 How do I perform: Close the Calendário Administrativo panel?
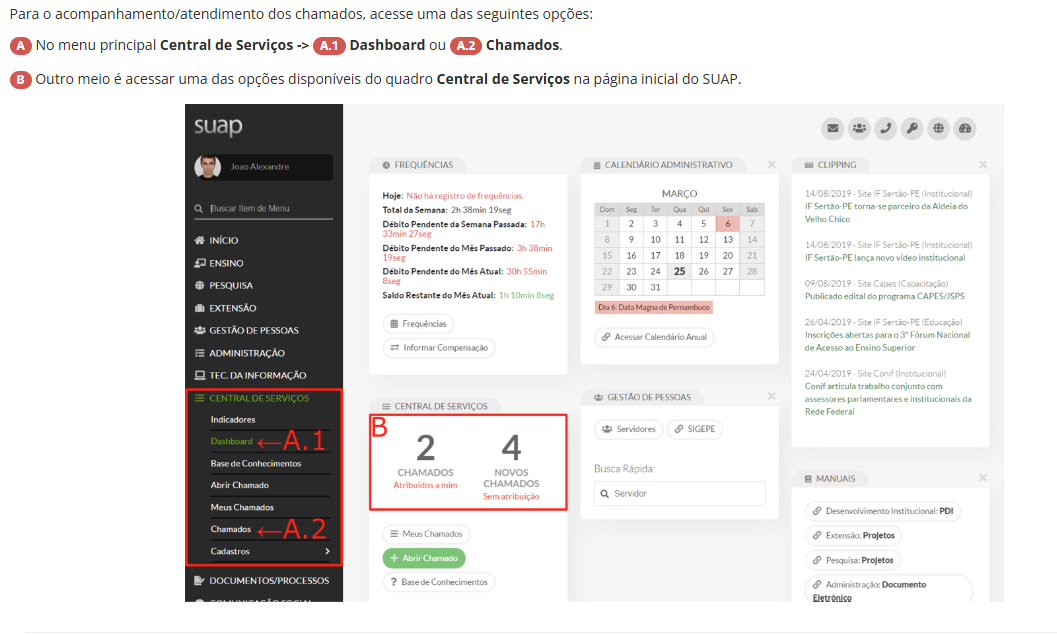pyautogui.click(x=771, y=165)
